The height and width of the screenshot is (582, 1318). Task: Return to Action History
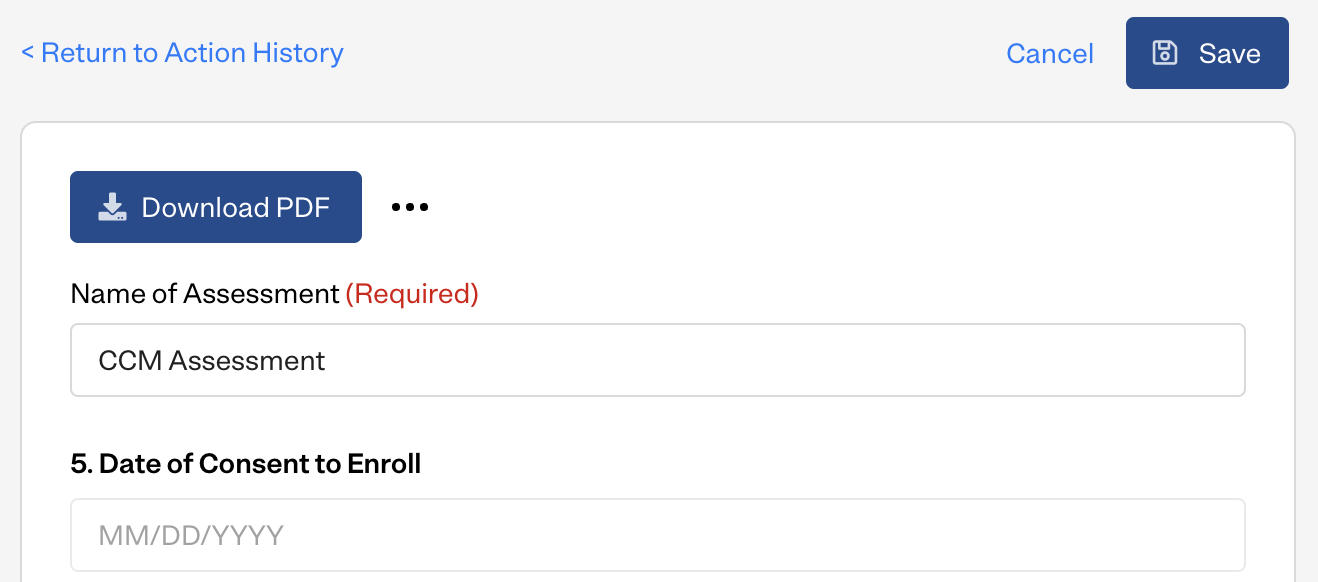pos(182,53)
